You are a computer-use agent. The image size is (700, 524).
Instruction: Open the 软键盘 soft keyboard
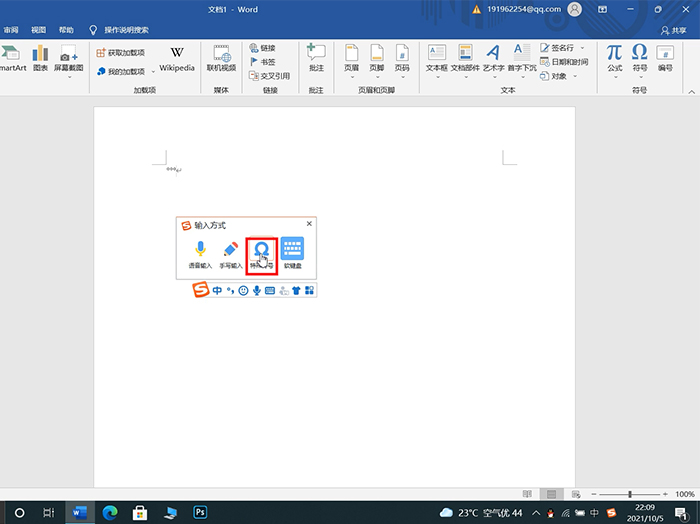pos(293,254)
